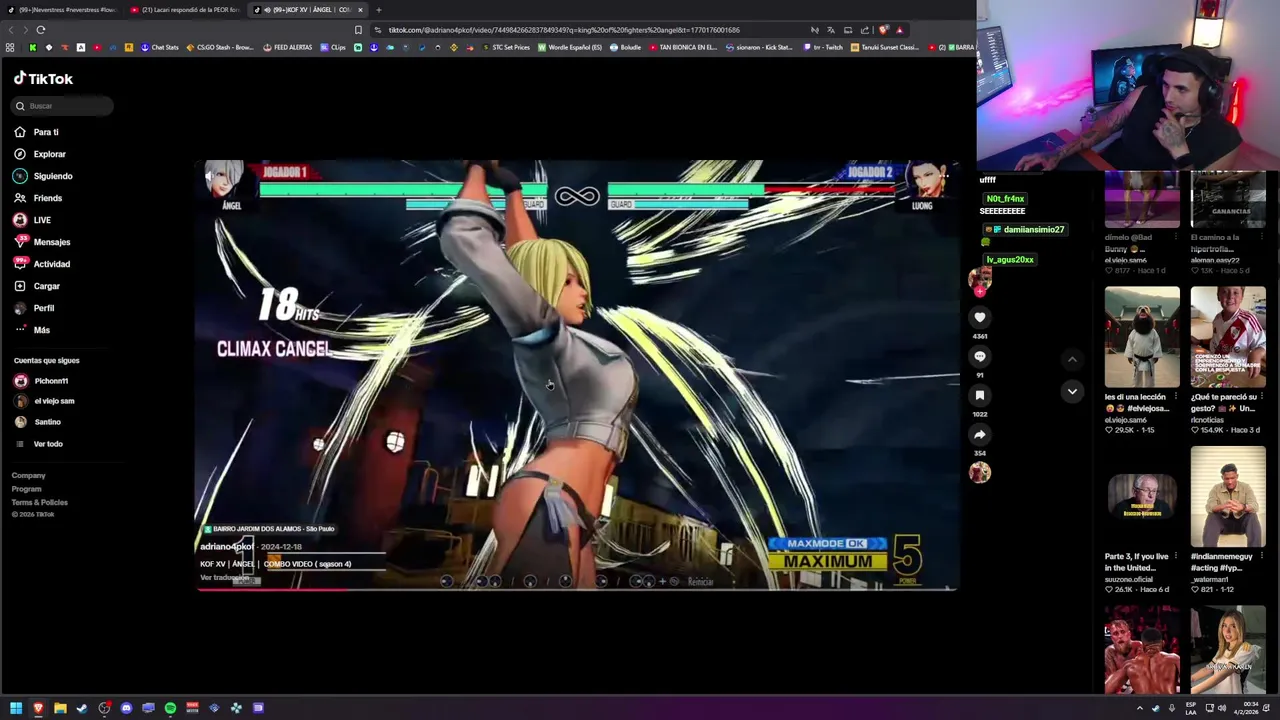This screenshot has width=1280, height=720.
Task: Open the River jersey kid video thumbnail
Action: (1228, 337)
